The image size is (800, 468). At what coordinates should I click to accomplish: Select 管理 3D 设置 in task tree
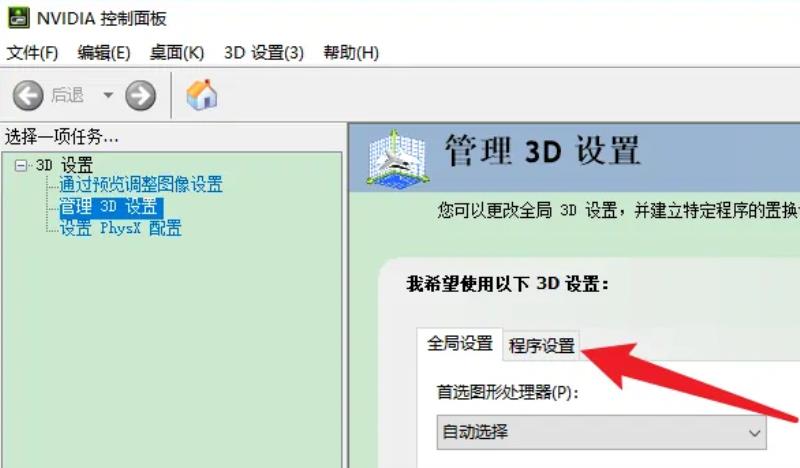point(111,207)
